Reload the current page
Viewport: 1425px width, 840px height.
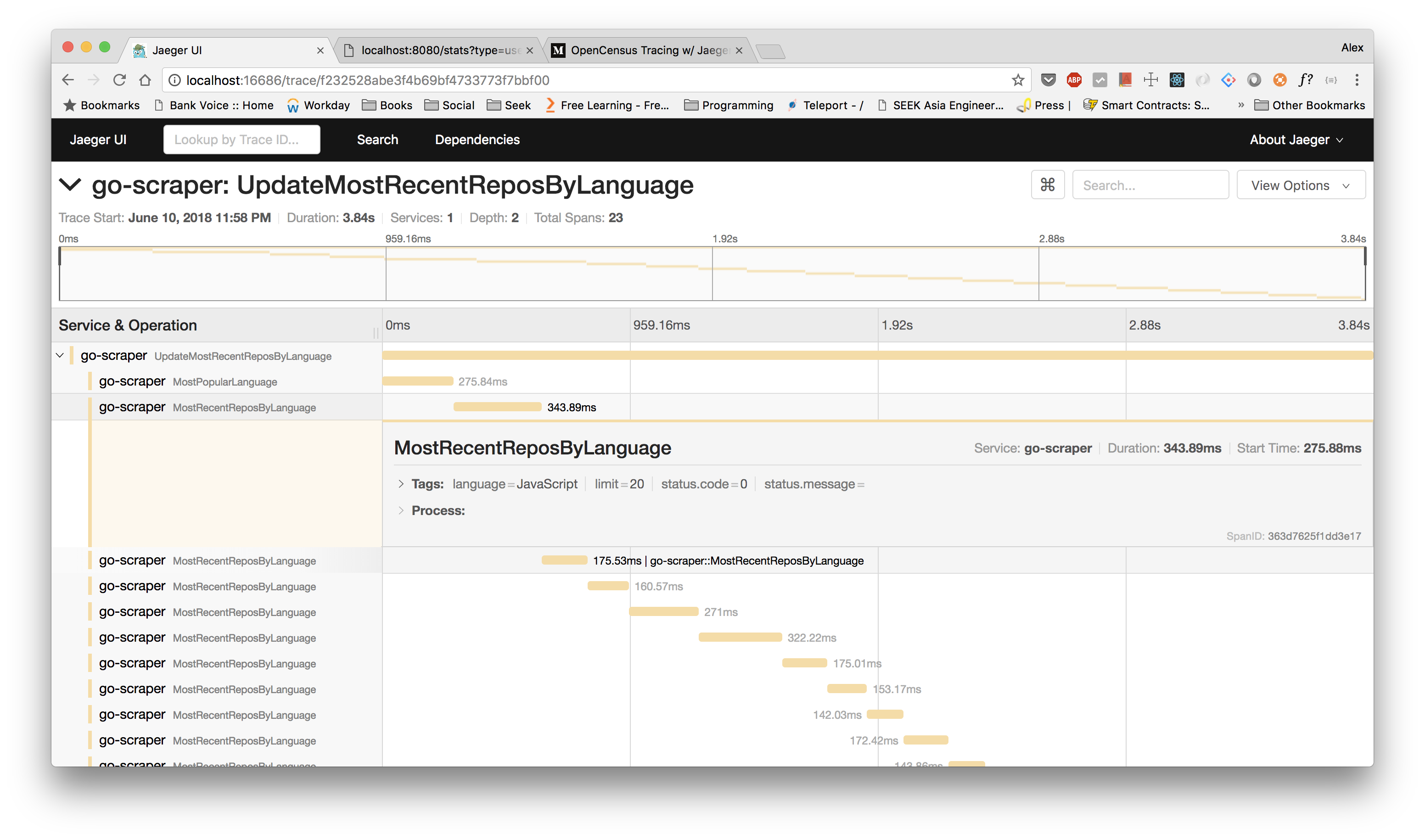119,80
